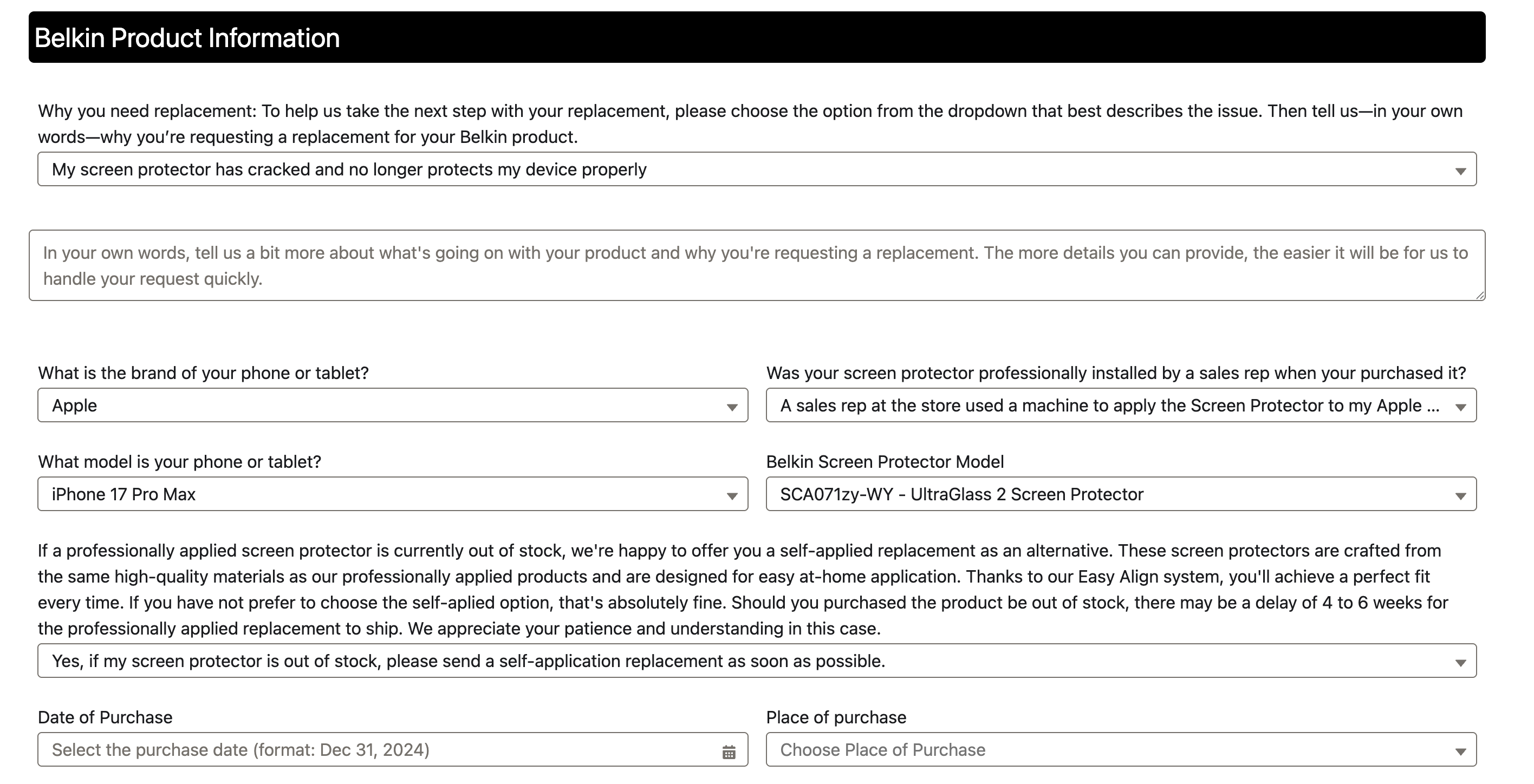Click the calendar icon in Date of Purchase
Screen dimensions: 1534x784
point(729,752)
